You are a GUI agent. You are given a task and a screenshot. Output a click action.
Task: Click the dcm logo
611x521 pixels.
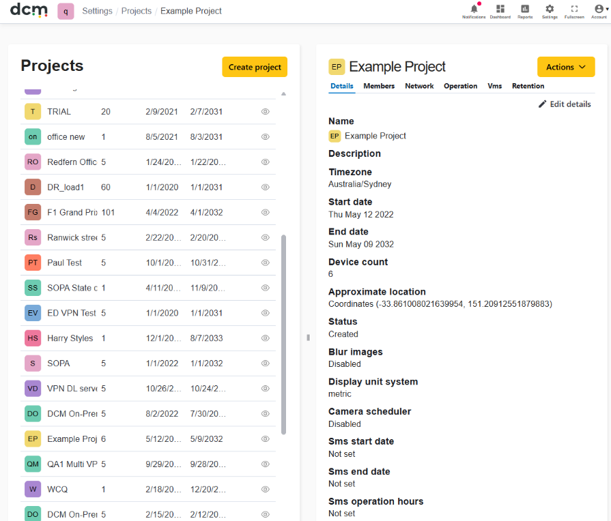click(29, 10)
